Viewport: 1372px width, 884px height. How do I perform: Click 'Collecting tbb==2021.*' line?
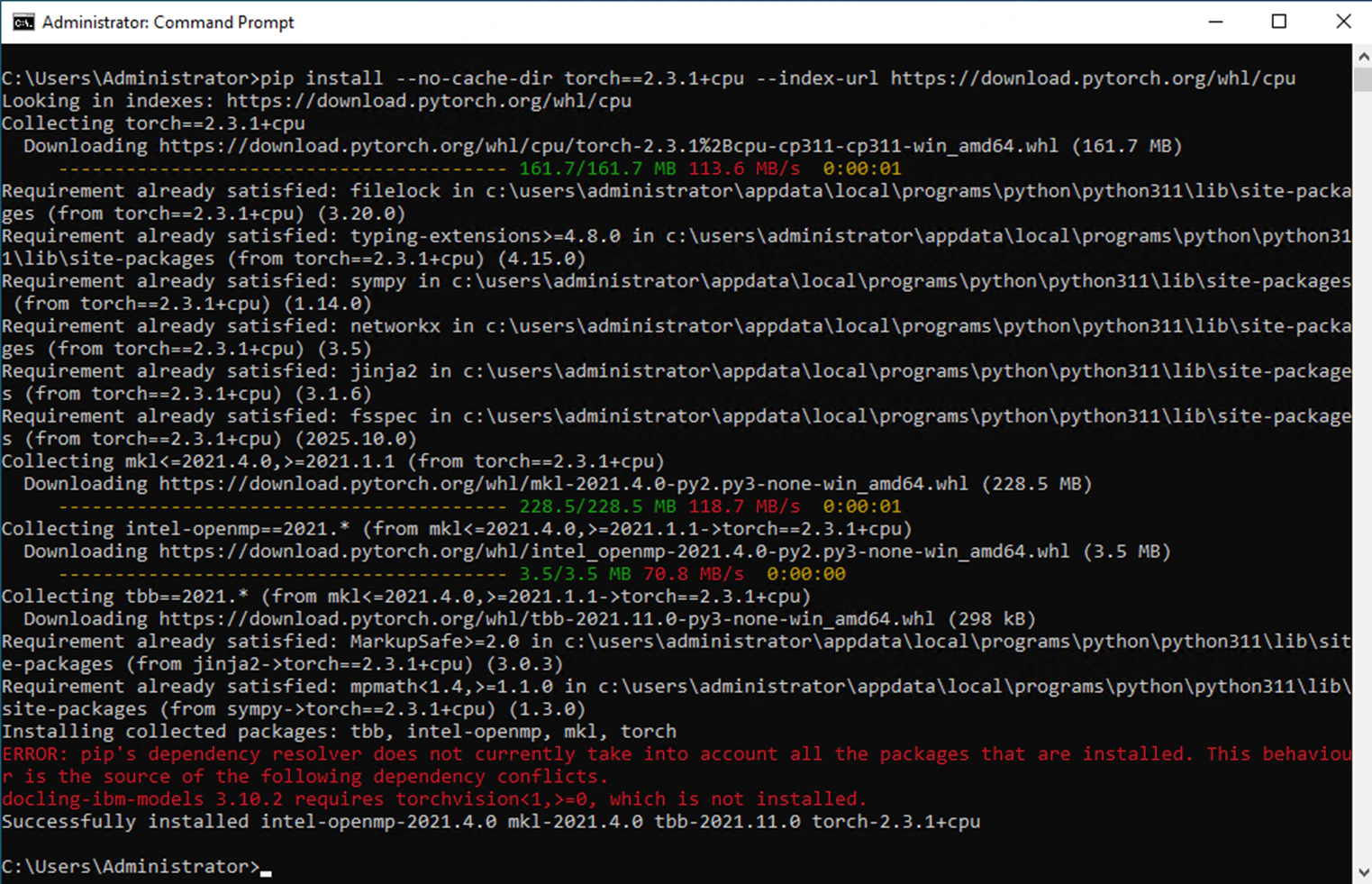point(406,597)
